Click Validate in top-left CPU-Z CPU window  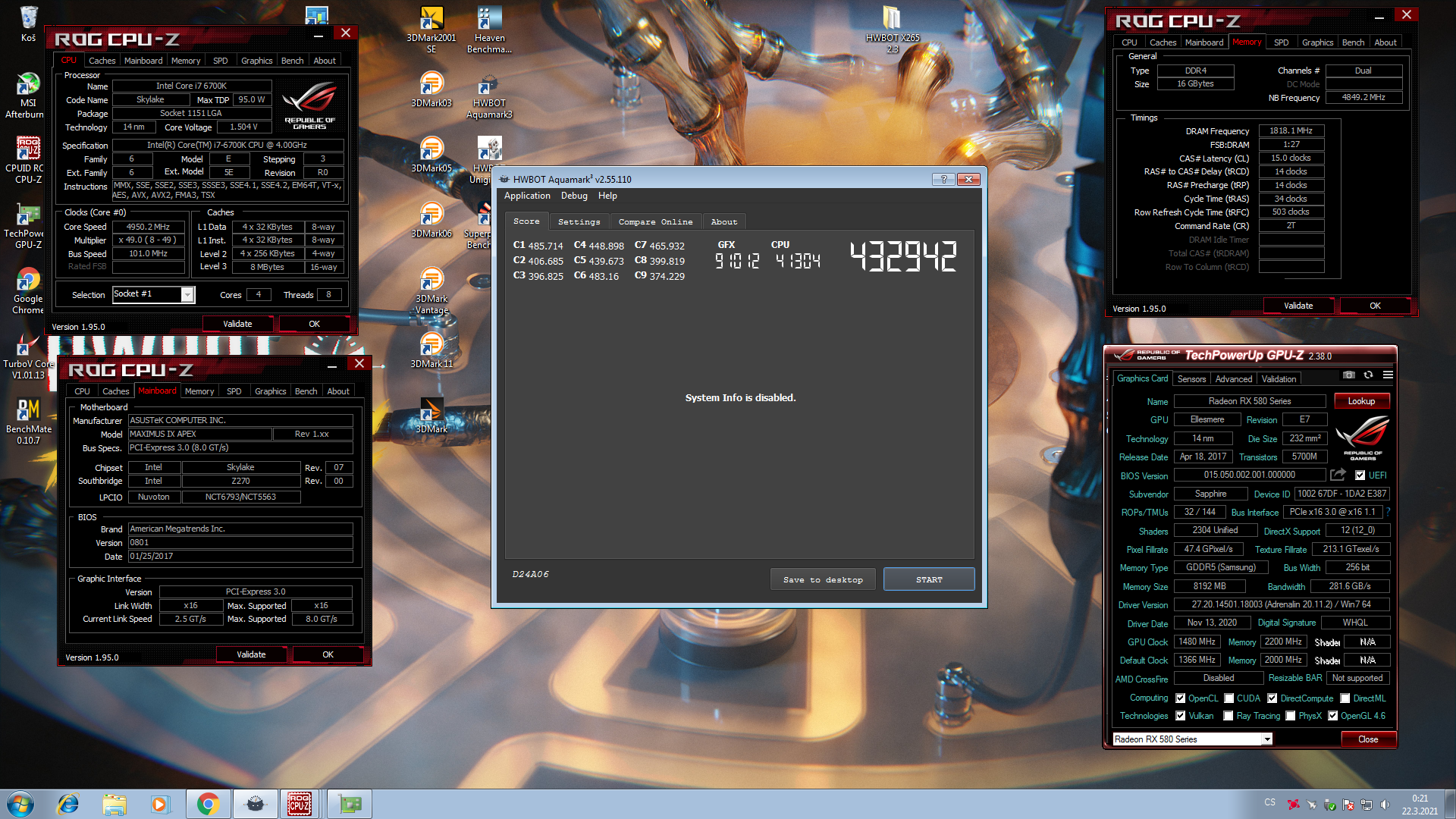(x=237, y=324)
